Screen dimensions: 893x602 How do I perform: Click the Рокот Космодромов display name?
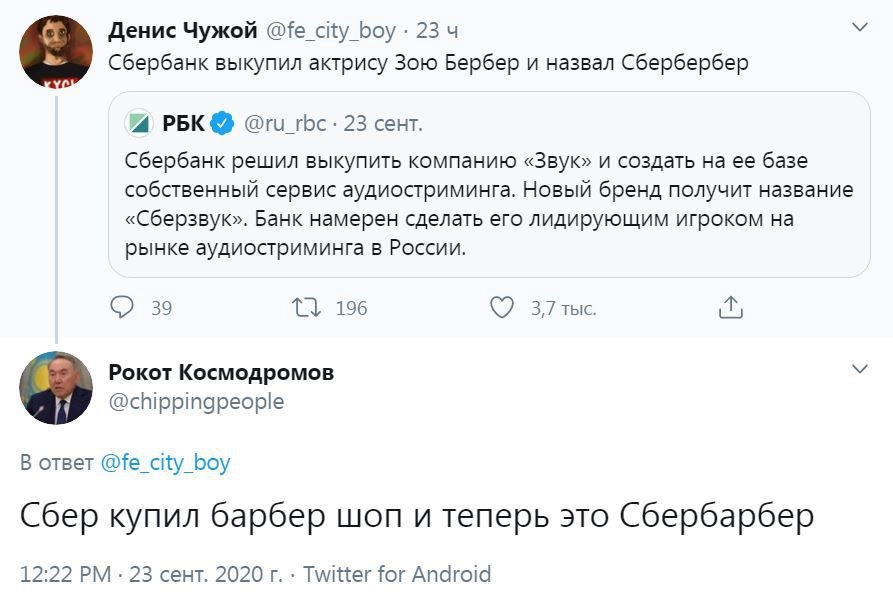221,373
